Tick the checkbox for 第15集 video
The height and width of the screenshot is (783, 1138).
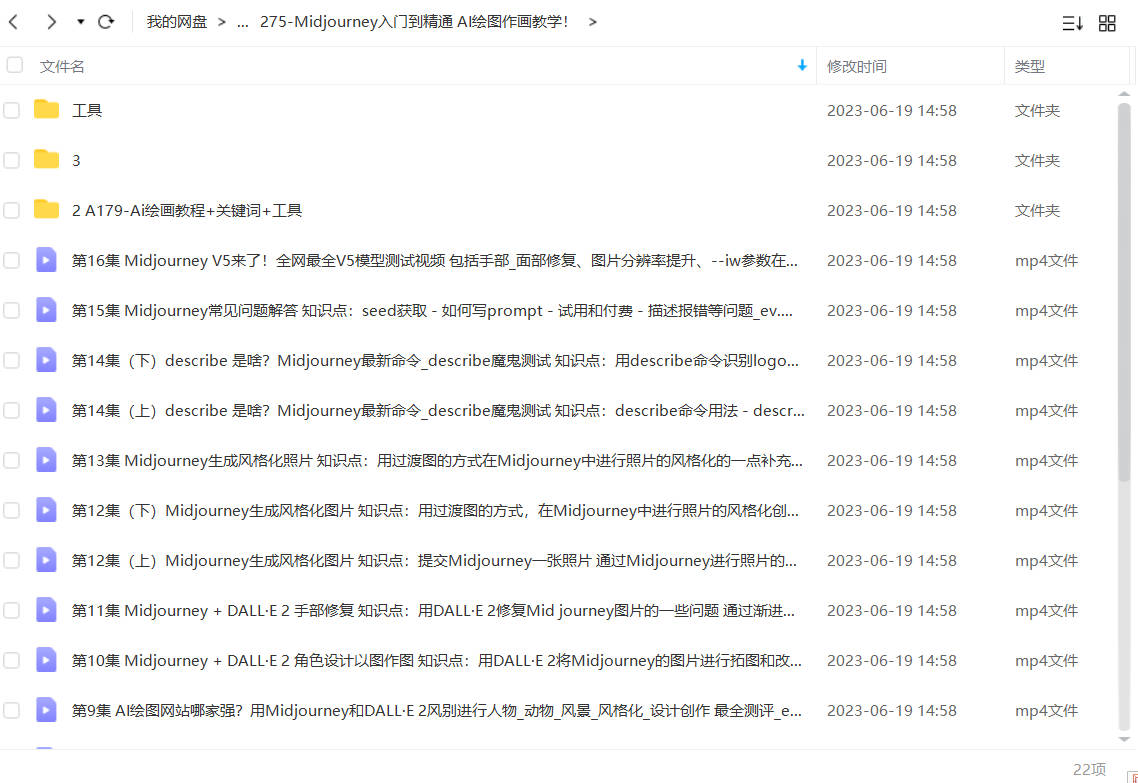click(x=12, y=311)
